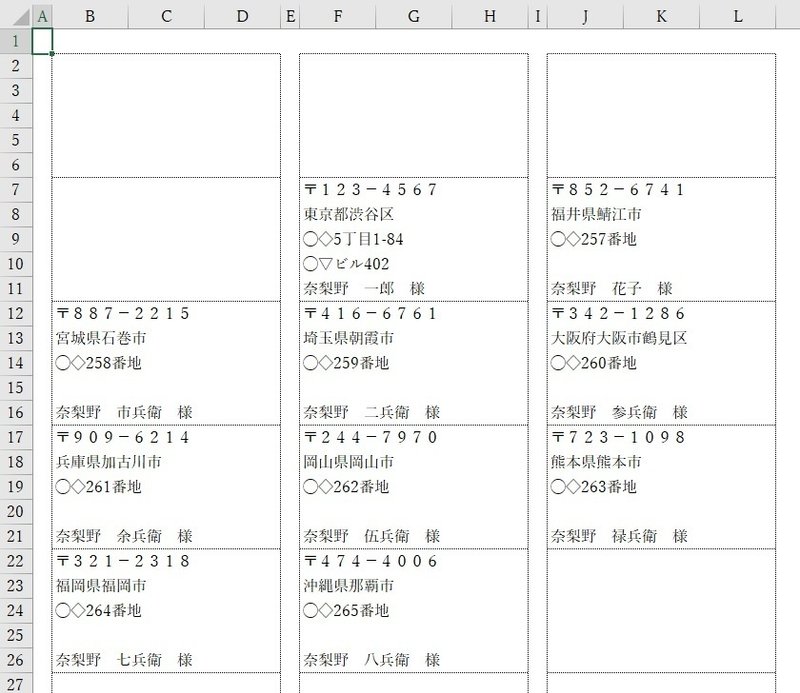Image resolution: width=800 pixels, height=693 pixels.
Task: Click name 奈梨野 市兵衛 様
Action: pos(124,412)
